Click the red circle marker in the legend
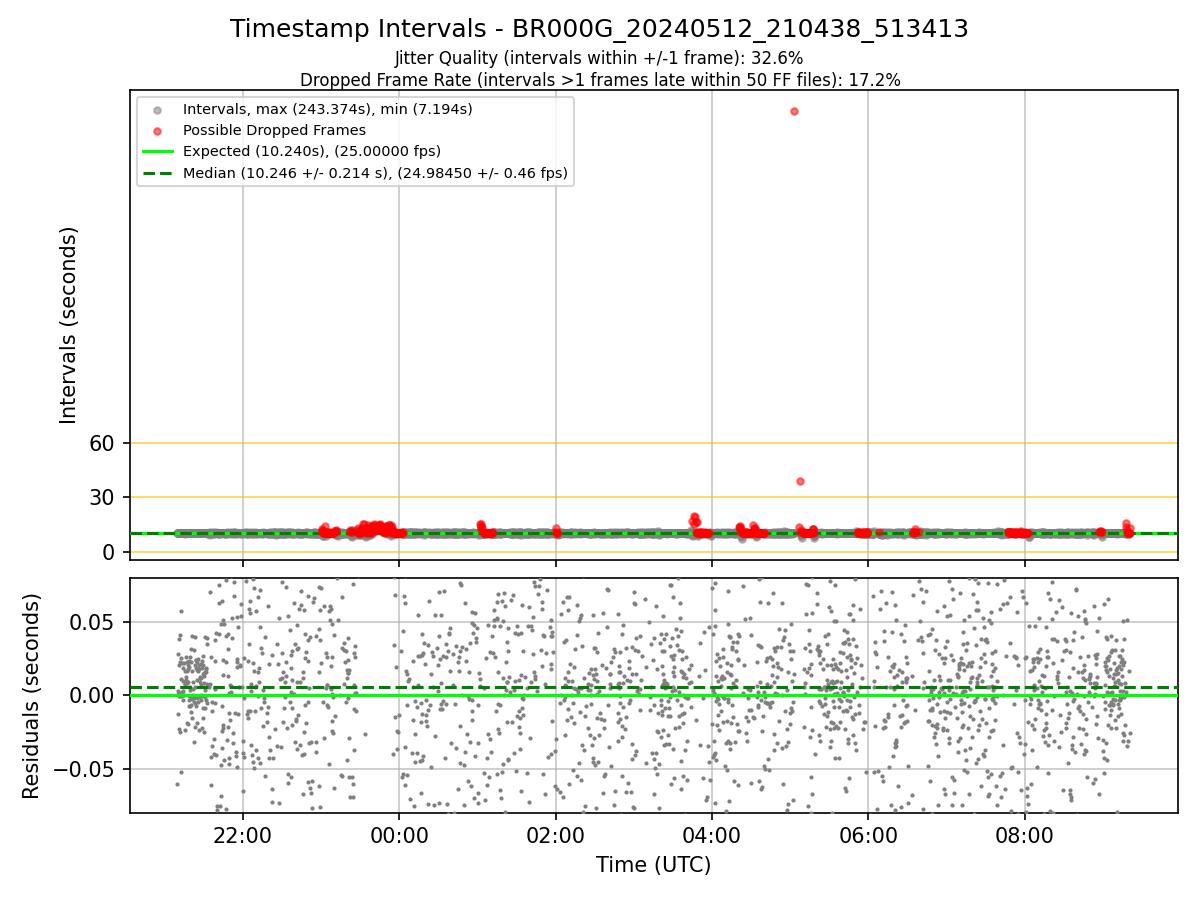 coord(157,130)
